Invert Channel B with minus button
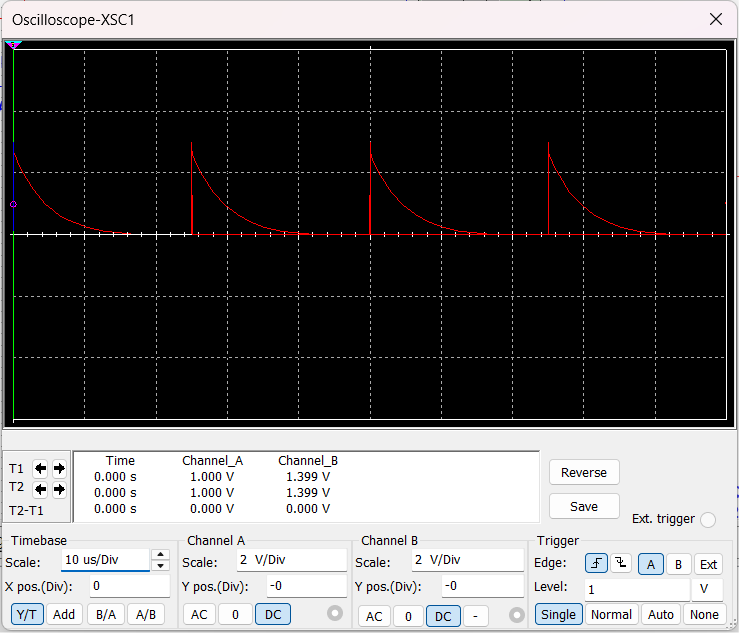 click(x=476, y=616)
